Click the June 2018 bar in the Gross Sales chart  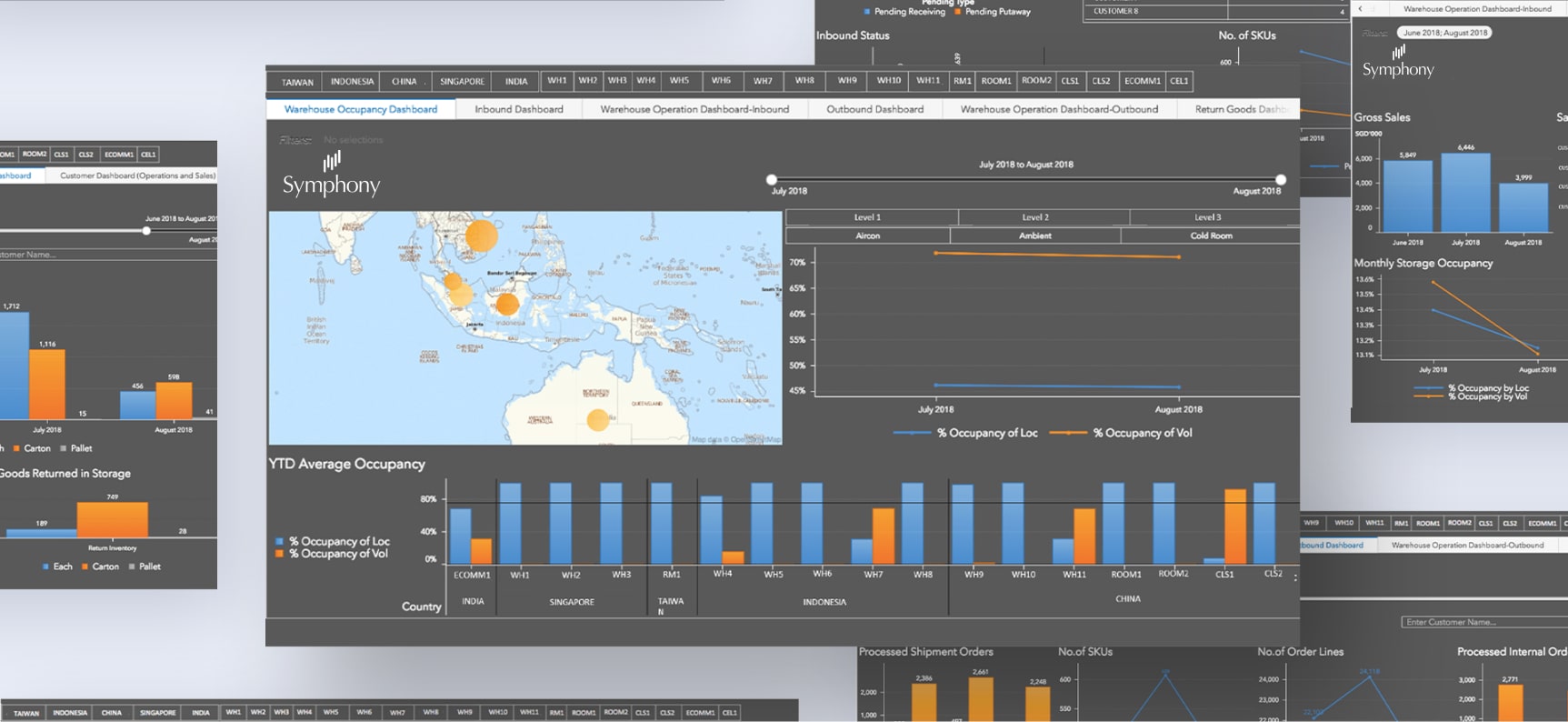1407,196
